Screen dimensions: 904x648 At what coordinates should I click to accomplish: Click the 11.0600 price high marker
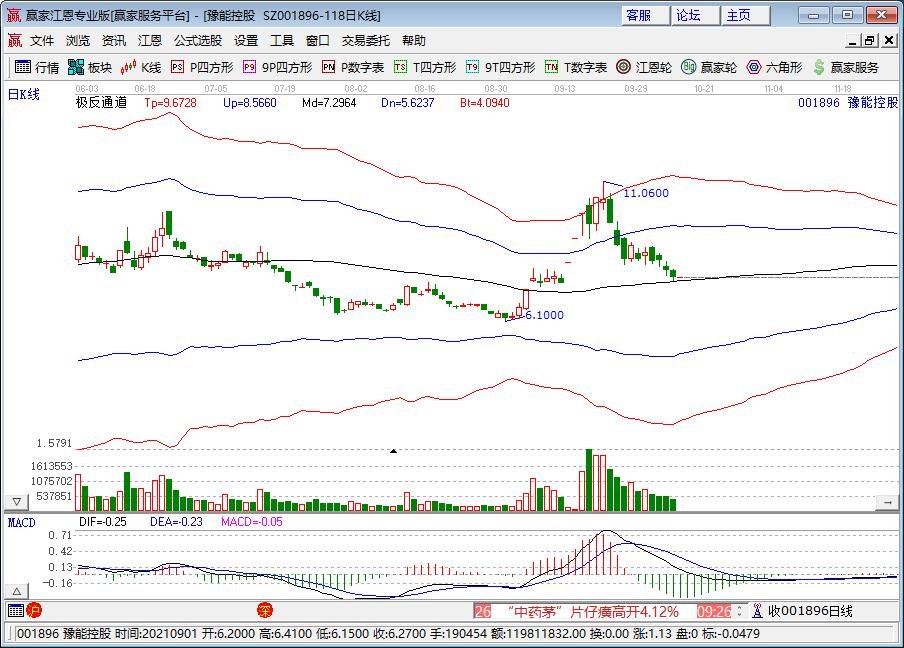646,193
